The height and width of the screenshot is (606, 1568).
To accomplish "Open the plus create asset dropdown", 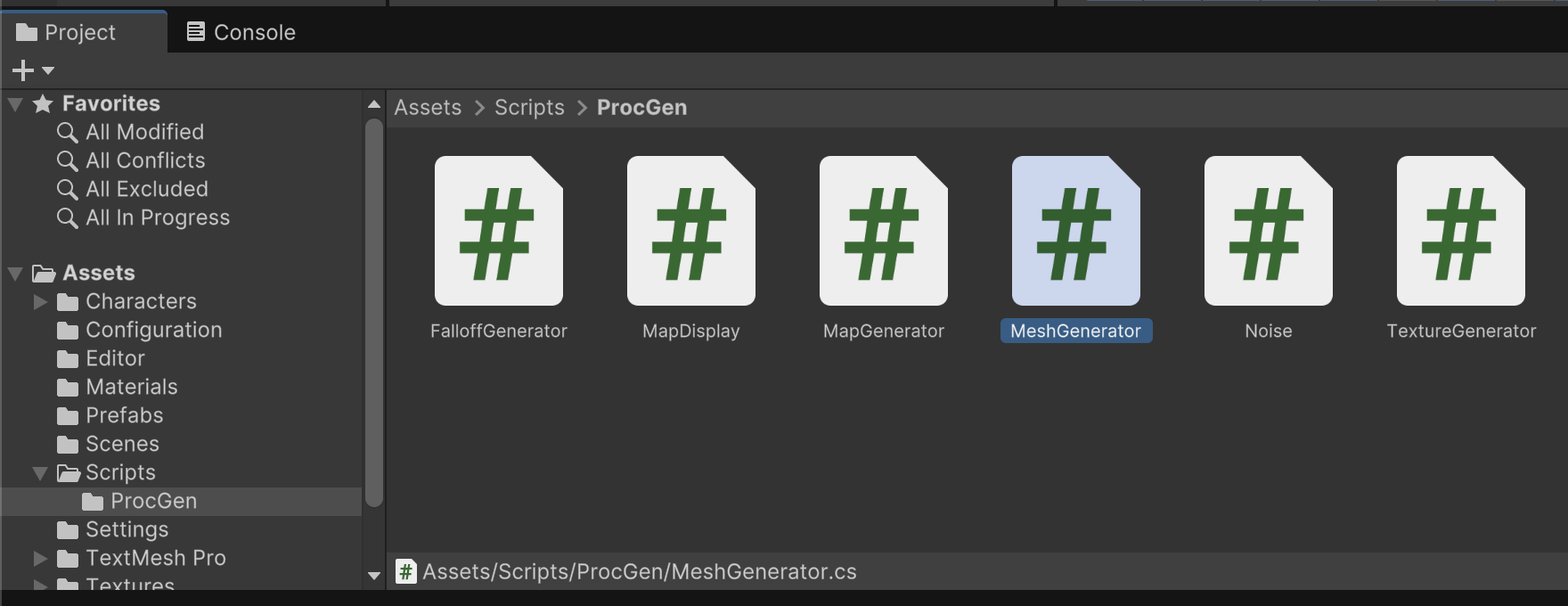I will pos(33,70).
